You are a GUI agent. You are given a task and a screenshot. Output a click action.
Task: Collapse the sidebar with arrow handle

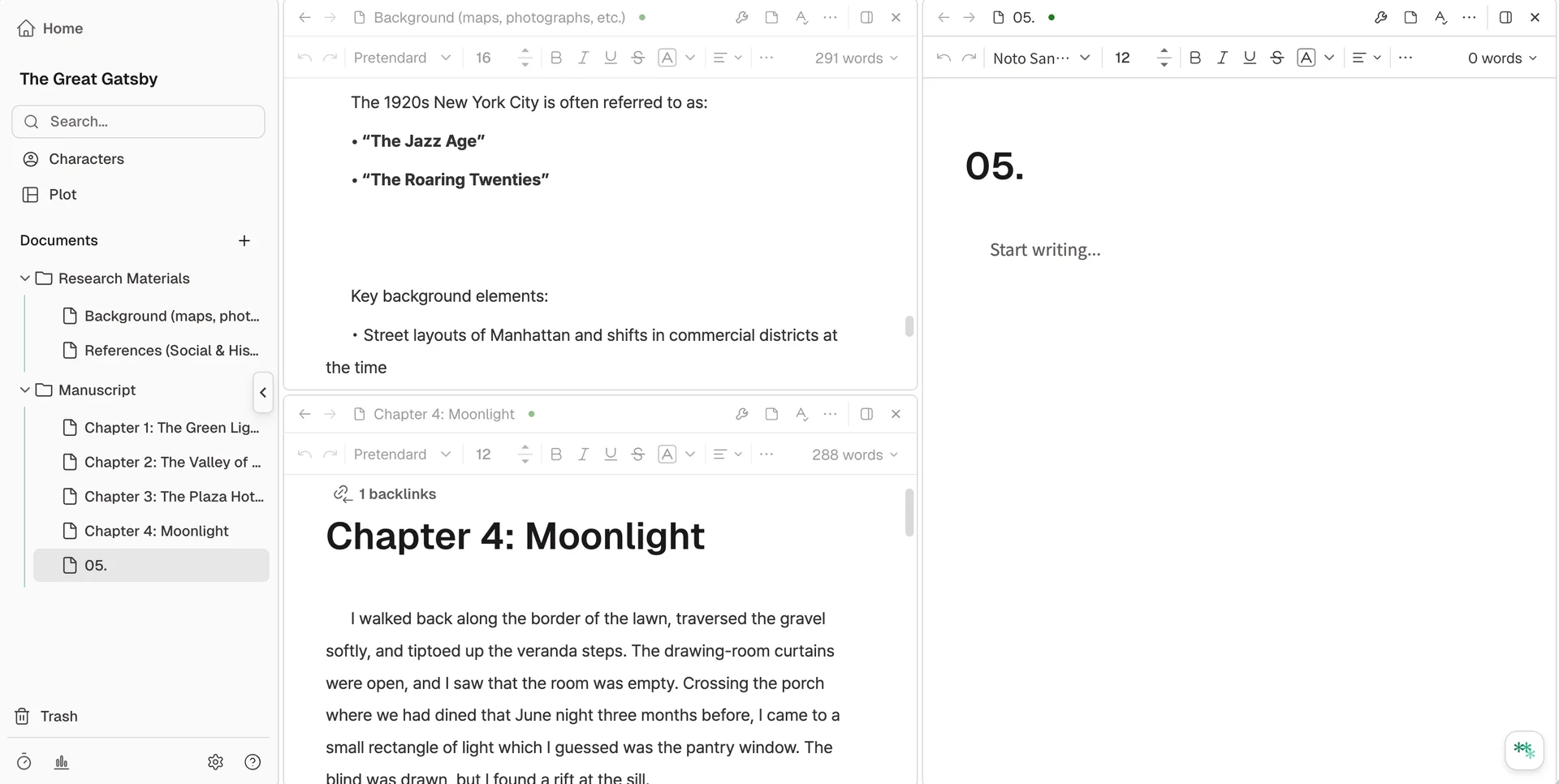coord(263,393)
